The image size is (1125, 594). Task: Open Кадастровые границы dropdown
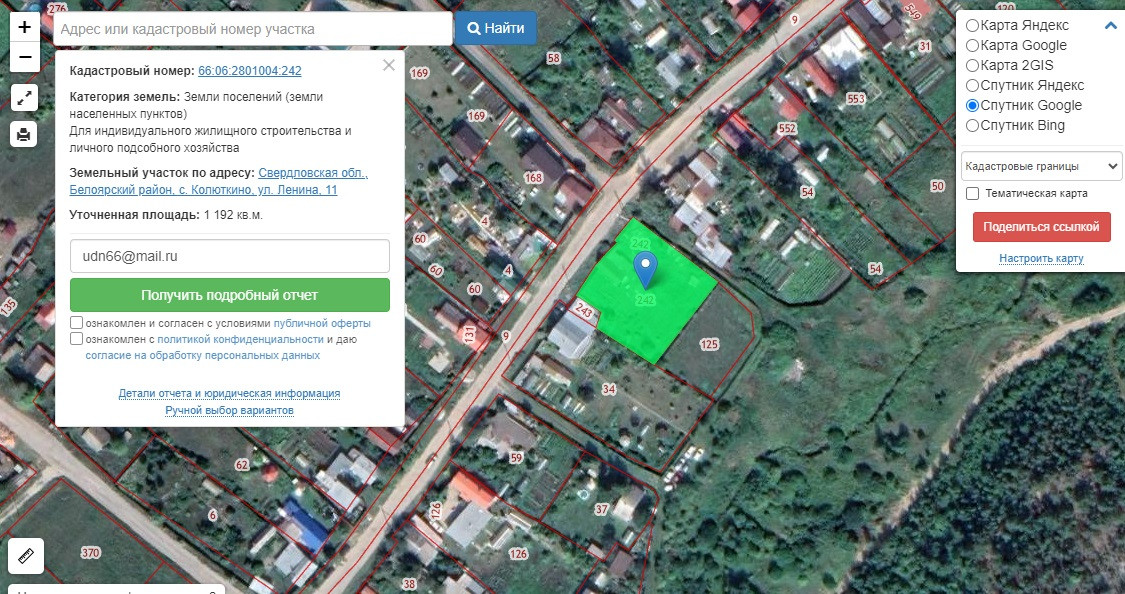point(1041,166)
